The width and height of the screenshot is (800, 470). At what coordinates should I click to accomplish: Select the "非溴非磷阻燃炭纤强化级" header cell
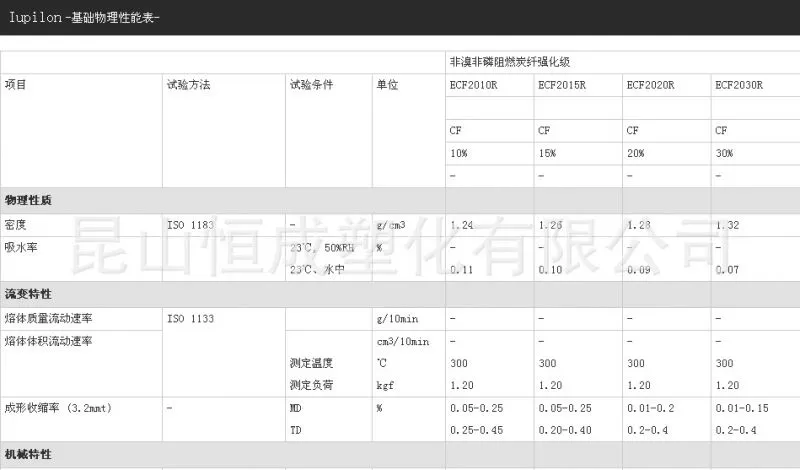[510, 62]
